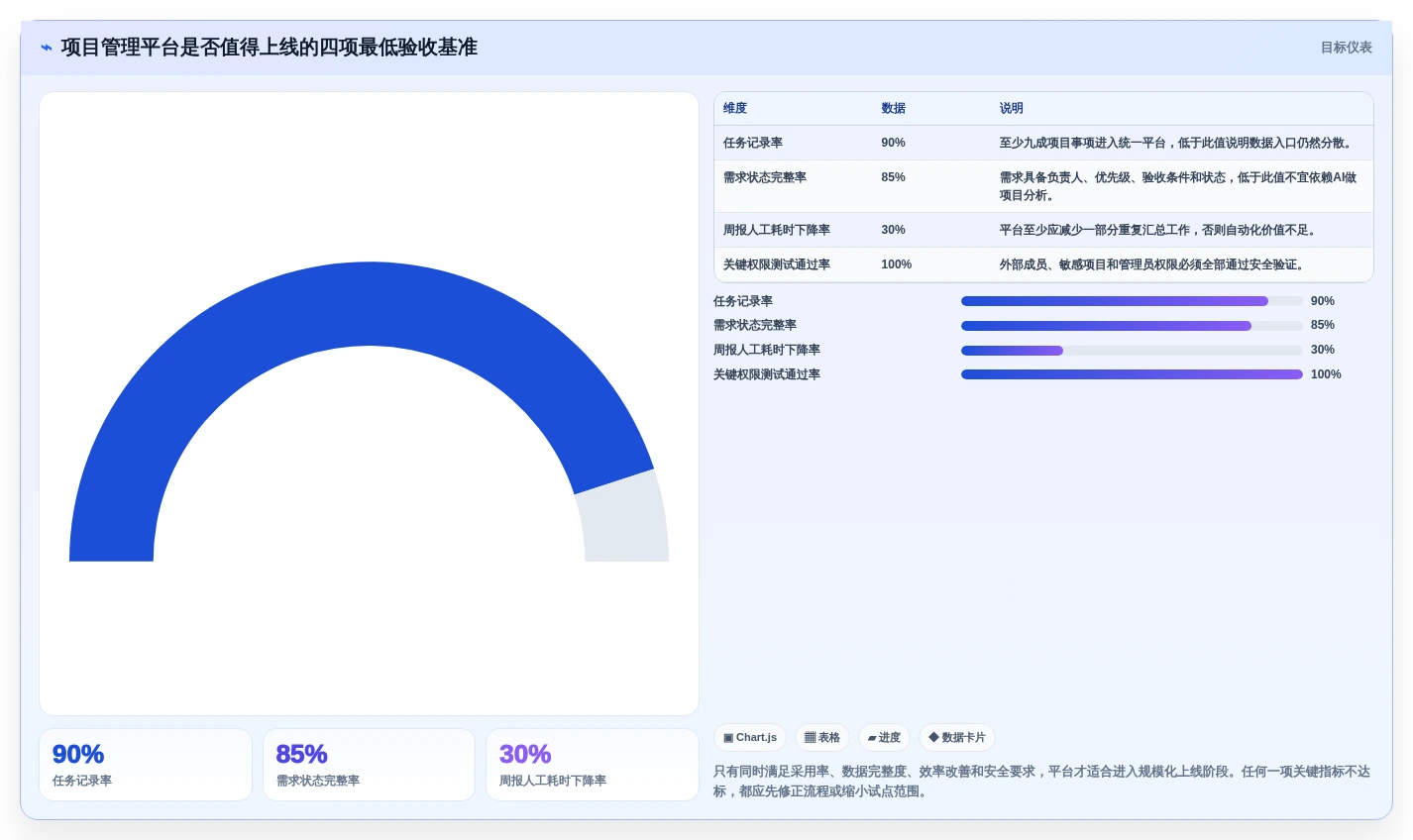Select the 数据卡片 chip
The height and width of the screenshot is (840, 1413).
pos(957,737)
